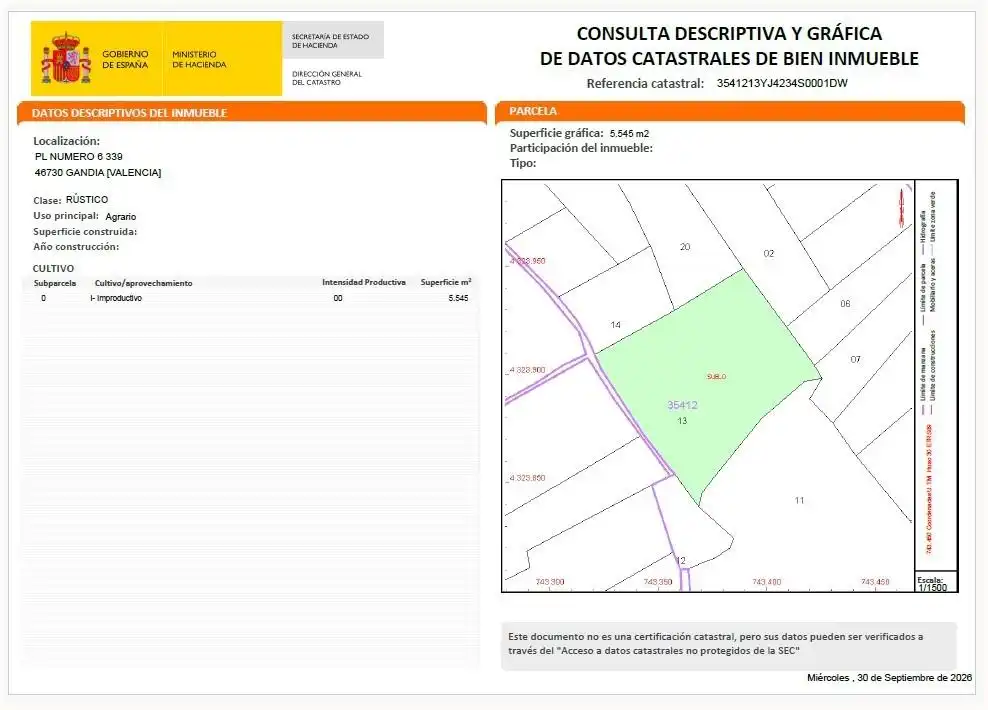988x710 pixels.
Task: Click the 'CULTIVO' section heading
Action: (x=53, y=268)
